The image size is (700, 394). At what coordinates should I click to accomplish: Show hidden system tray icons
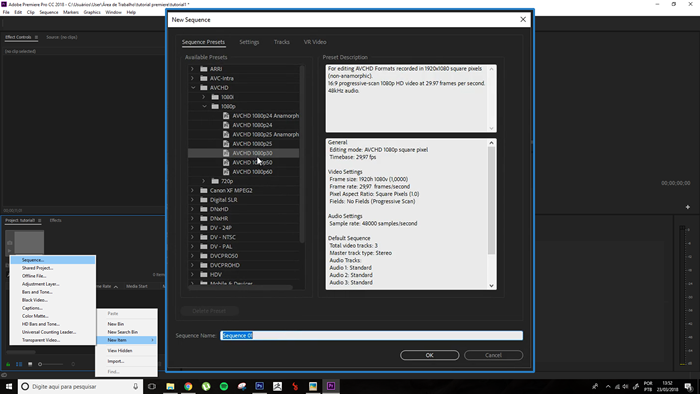(x=608, y=386)
